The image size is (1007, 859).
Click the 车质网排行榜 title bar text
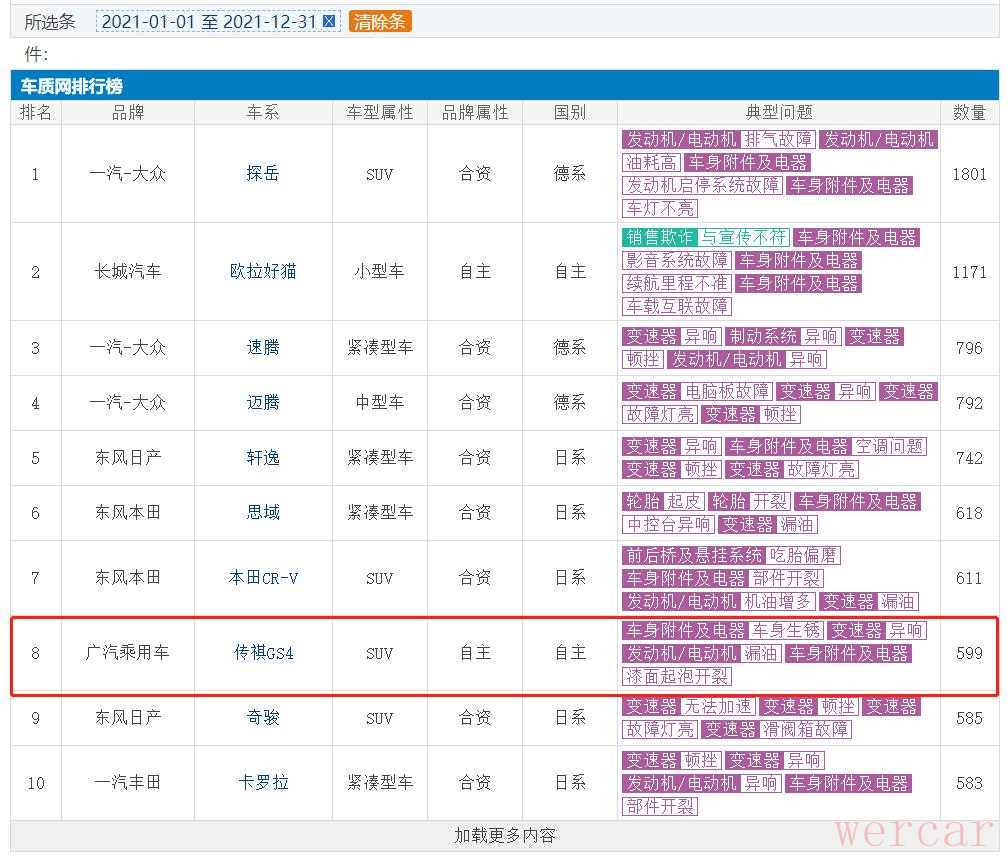71,86
